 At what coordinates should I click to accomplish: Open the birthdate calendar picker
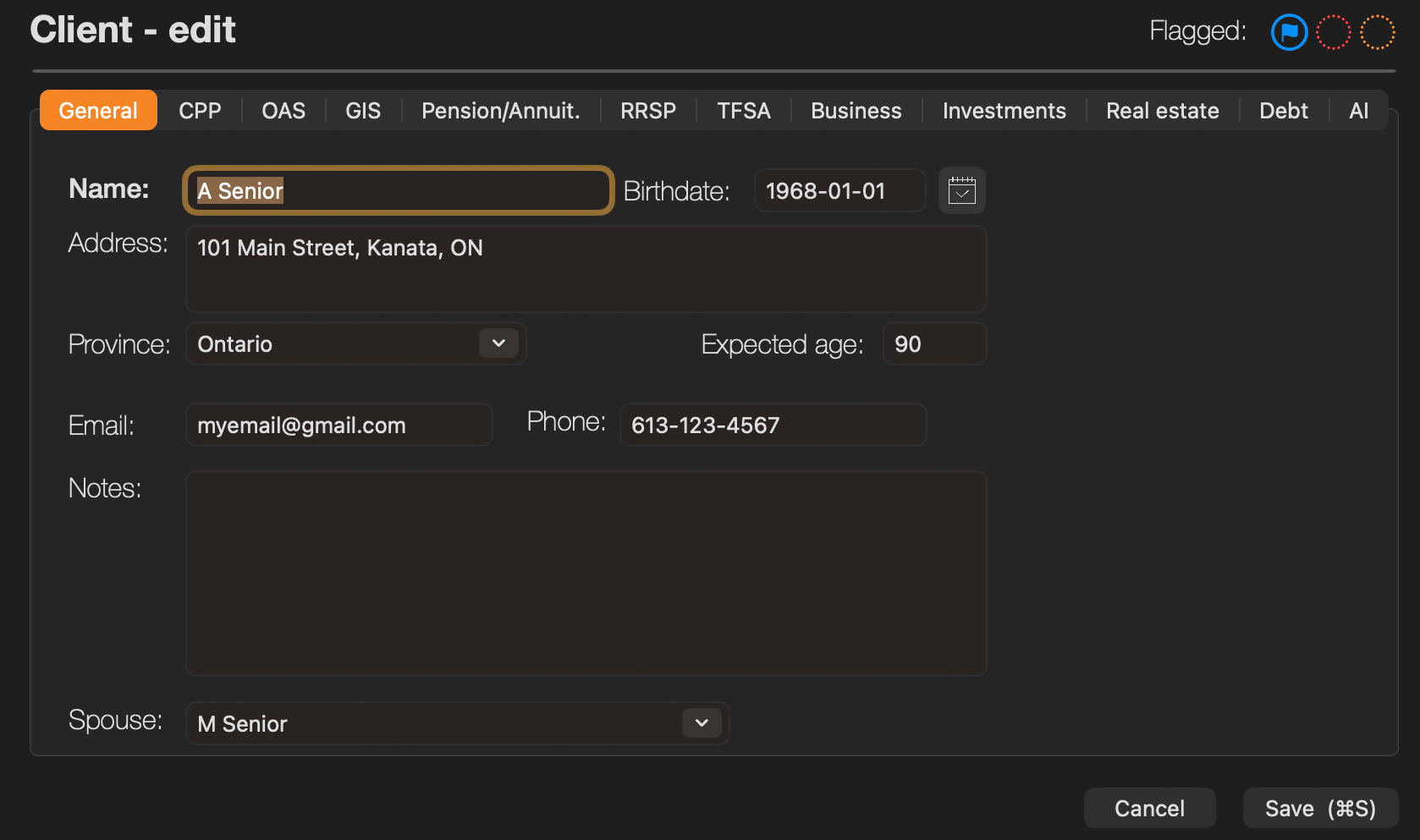[x=962, y=190]
